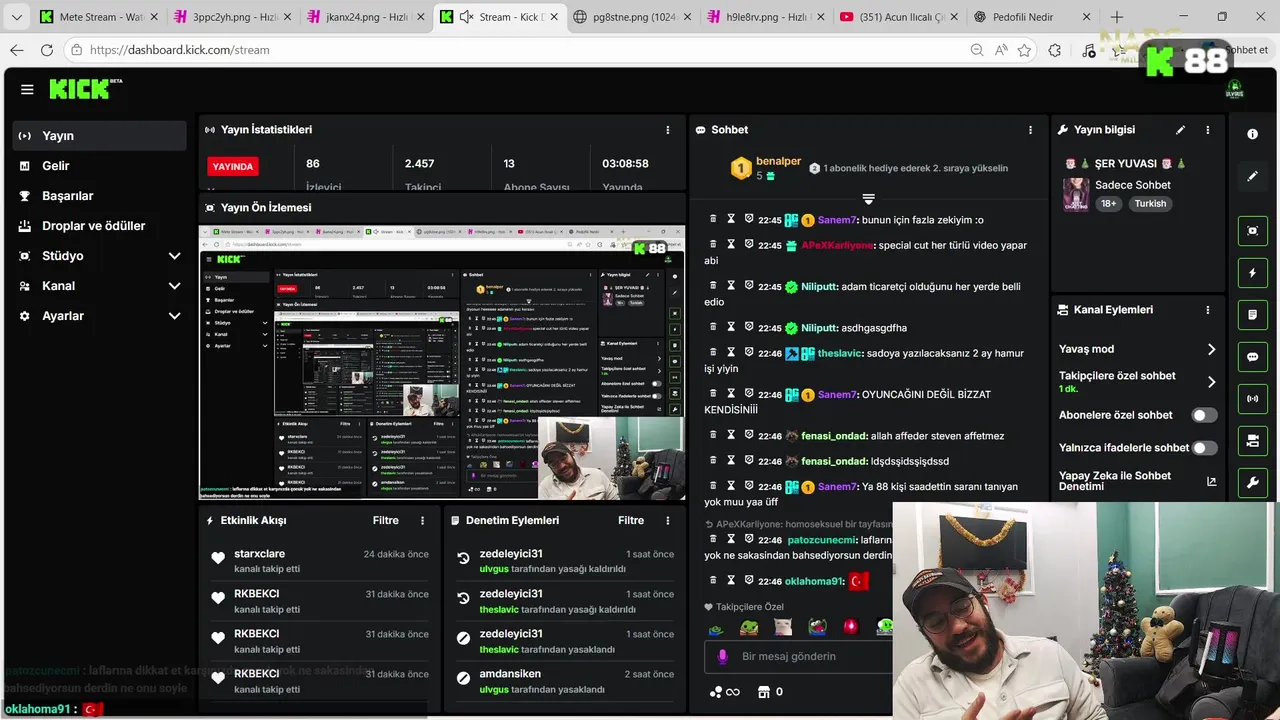
Task: Timeout APeXKarliyone with the hourglass icon
Action: (x=731, y=244)
